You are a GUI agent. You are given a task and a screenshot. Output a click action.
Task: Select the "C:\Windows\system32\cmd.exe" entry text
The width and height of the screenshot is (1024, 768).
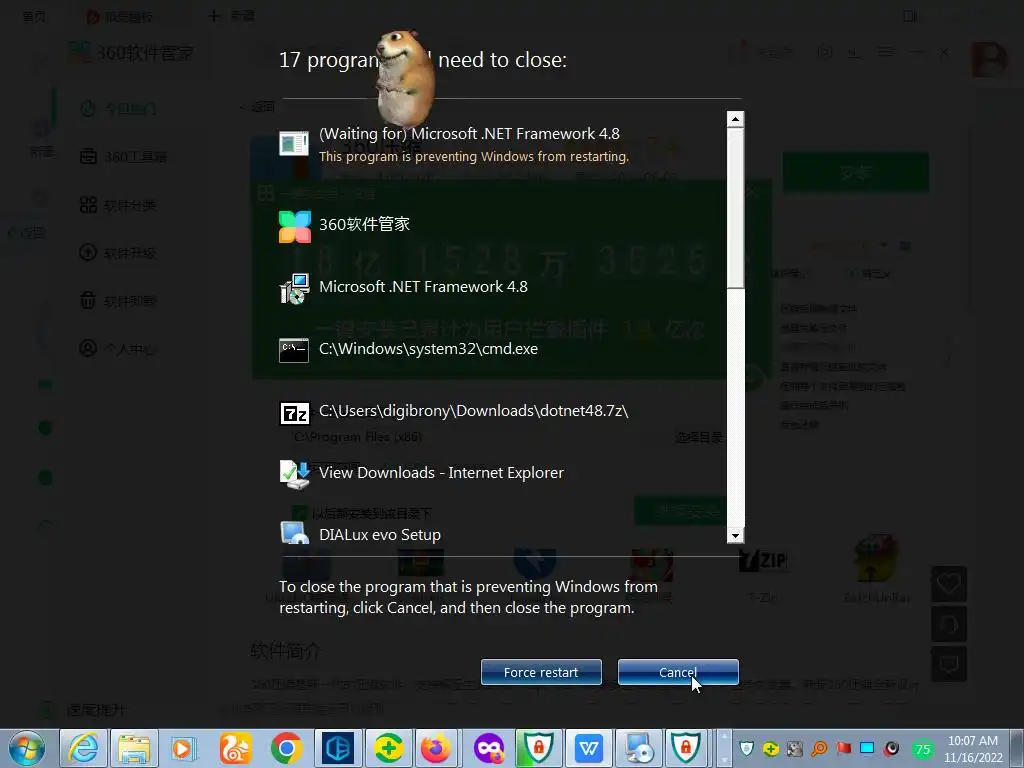pyautogui.click(x=428, y=349)
